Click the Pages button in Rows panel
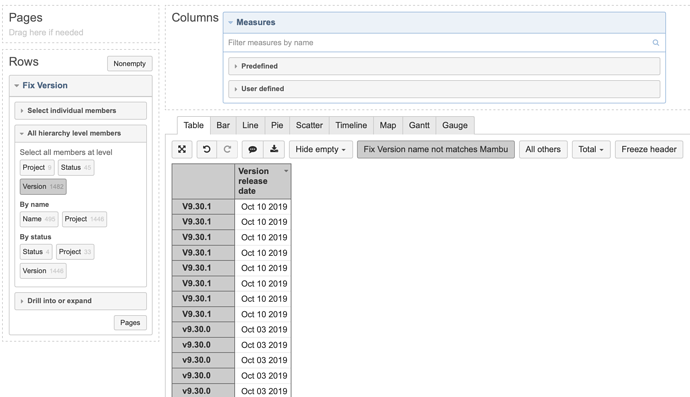 130,323
